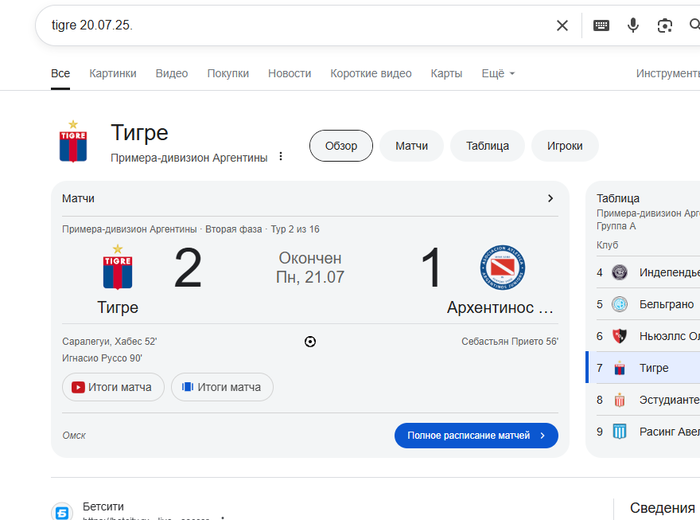The height and width of the screenshot is (520, 700).
Task: Open the Инструменты search tools
Action: click(668, 73)
